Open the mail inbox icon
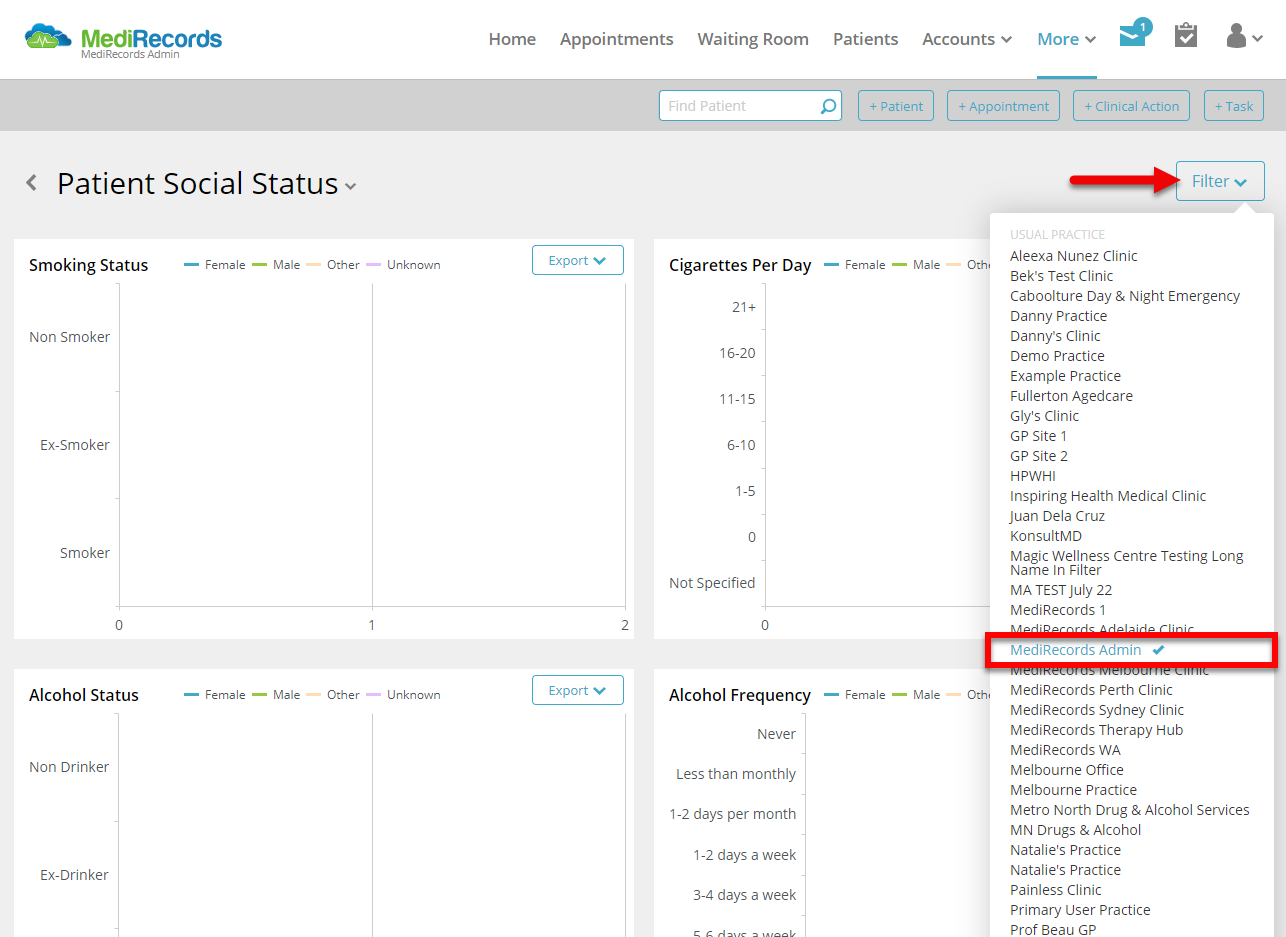The height and width of the screenshot is (937, 1286). point(1134,34)
